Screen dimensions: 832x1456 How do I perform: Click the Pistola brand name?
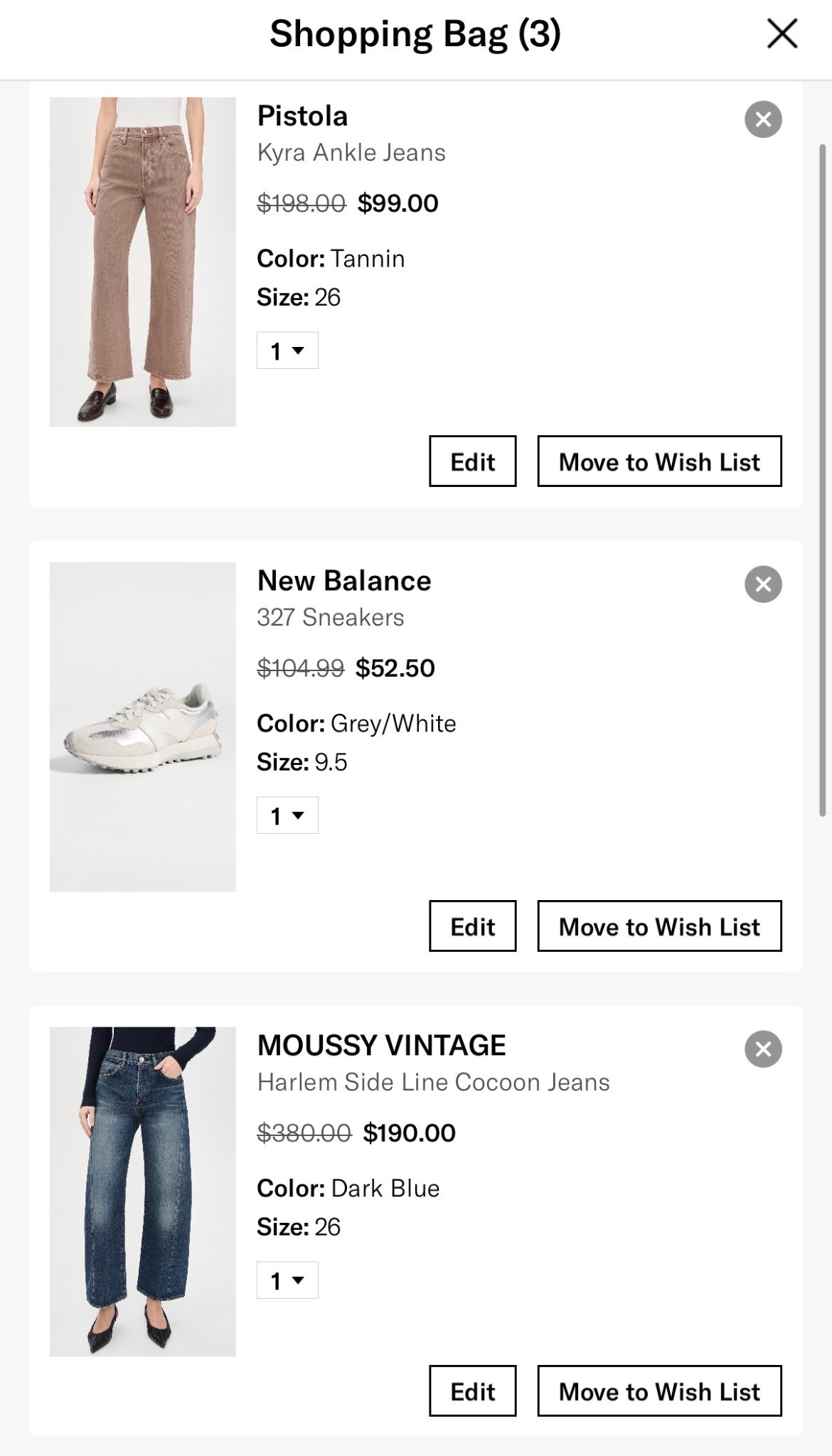(302, 116)
